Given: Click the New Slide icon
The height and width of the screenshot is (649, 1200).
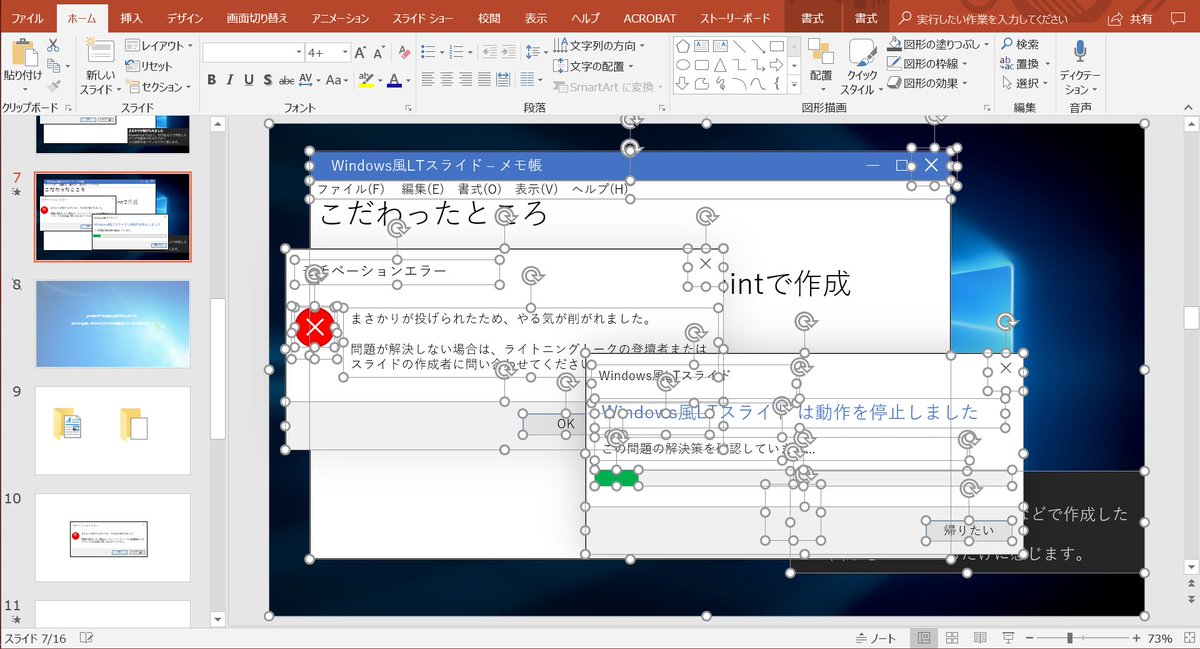Looking at the screenshot, I should click(x=100, y=51).
